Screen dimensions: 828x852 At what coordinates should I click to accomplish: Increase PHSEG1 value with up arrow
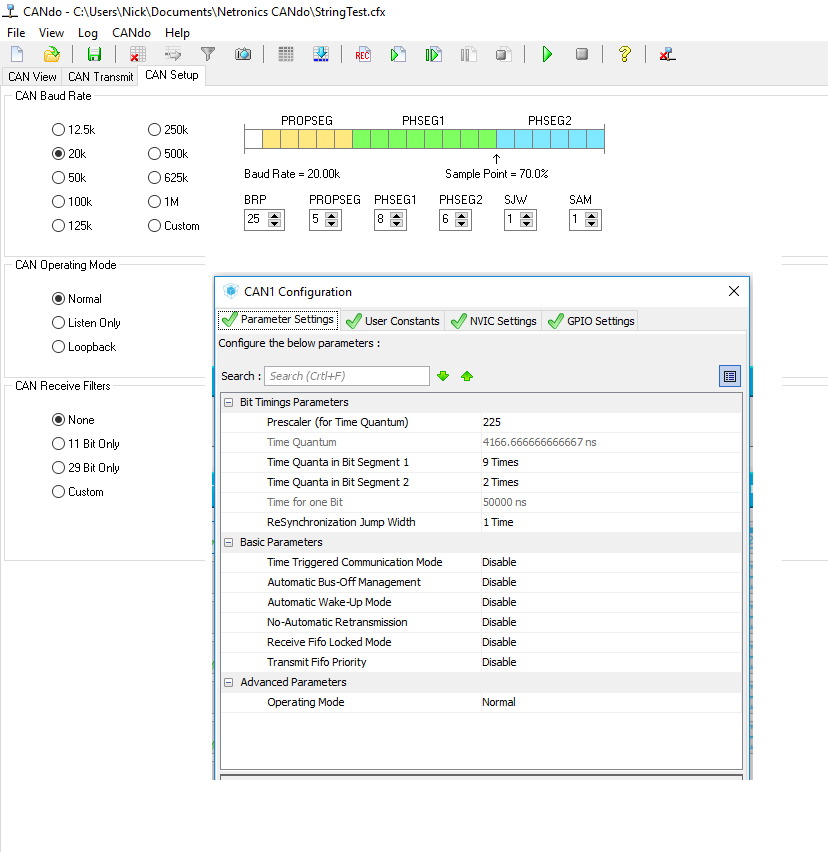(397, 216)
